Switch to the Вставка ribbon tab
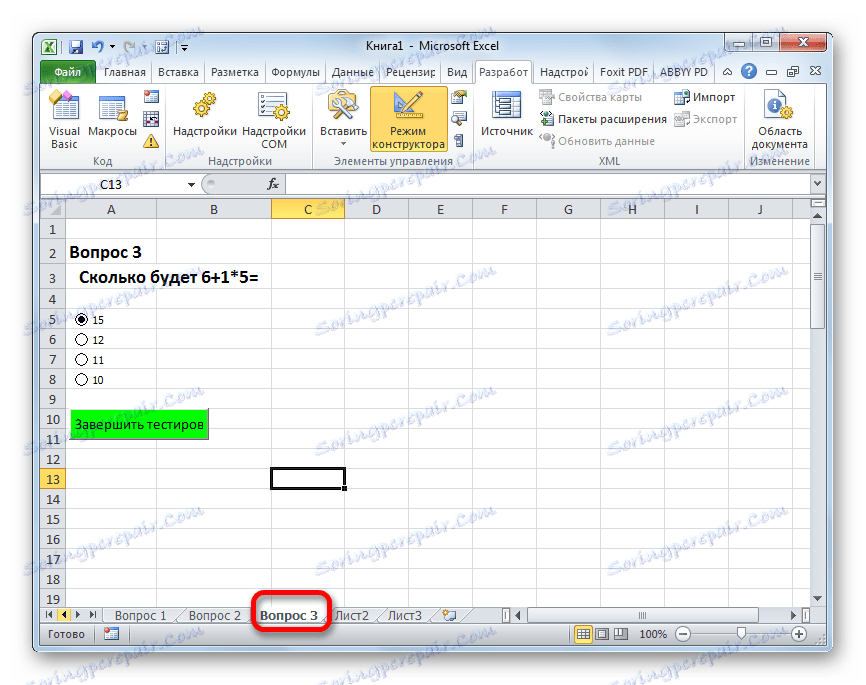 178,72
